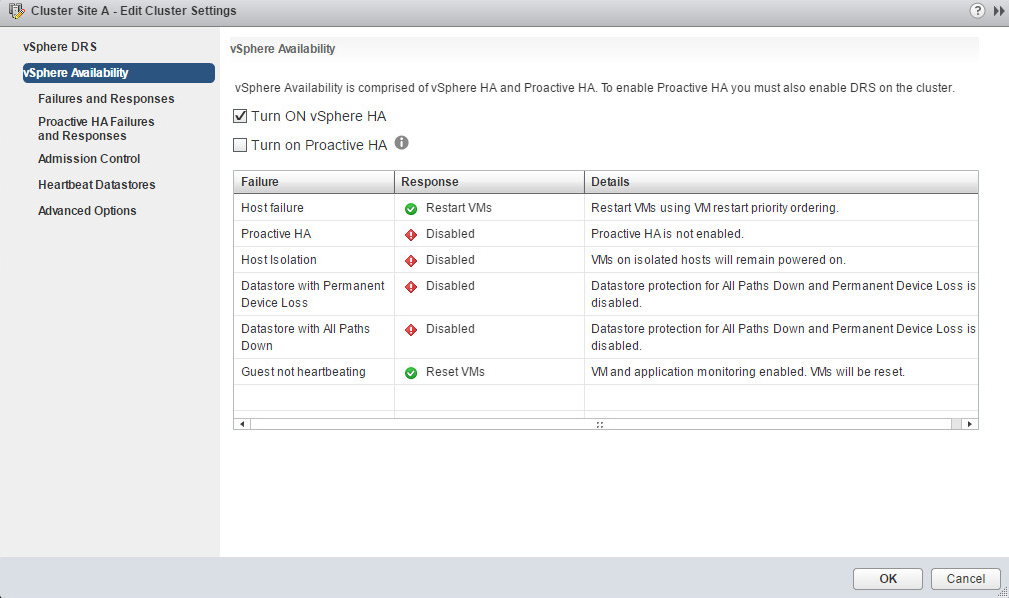The width and height of the screenshot is (1009, 598).
Task: Click the cluster icon in title bar
Action: tap(15, 11)
